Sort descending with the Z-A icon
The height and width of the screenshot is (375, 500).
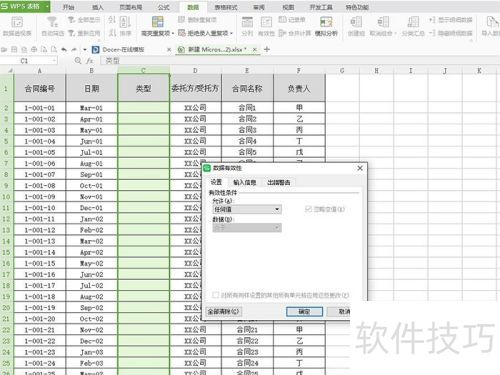[x=112, y=33]
